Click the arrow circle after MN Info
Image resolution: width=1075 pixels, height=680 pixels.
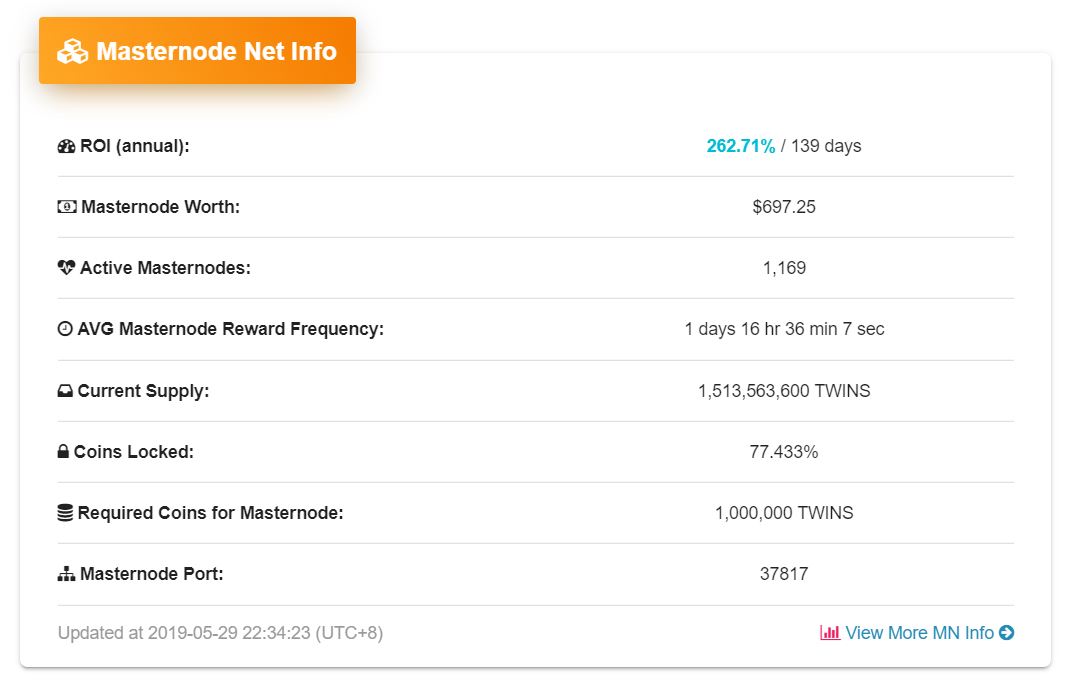pos(1006,633)
